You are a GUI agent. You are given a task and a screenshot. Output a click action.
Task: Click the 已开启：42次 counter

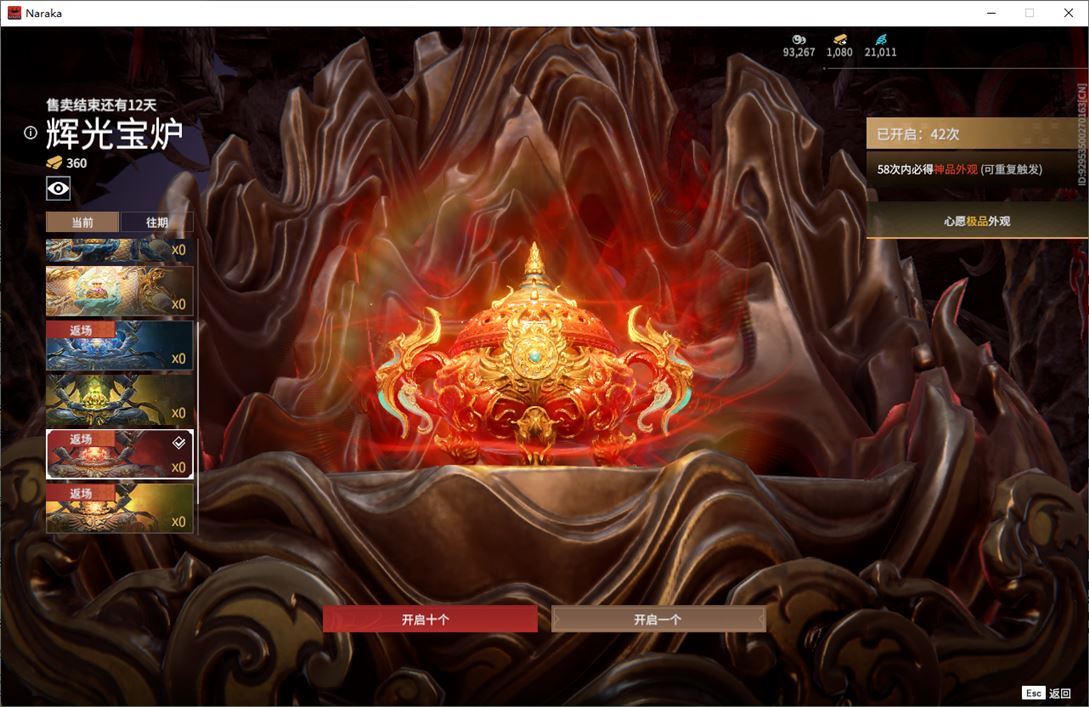pos(917,134)
